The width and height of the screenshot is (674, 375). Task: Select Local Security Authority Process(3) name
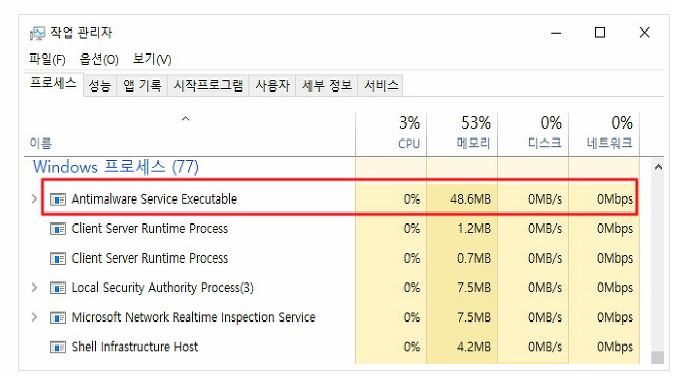pos(162,287)
